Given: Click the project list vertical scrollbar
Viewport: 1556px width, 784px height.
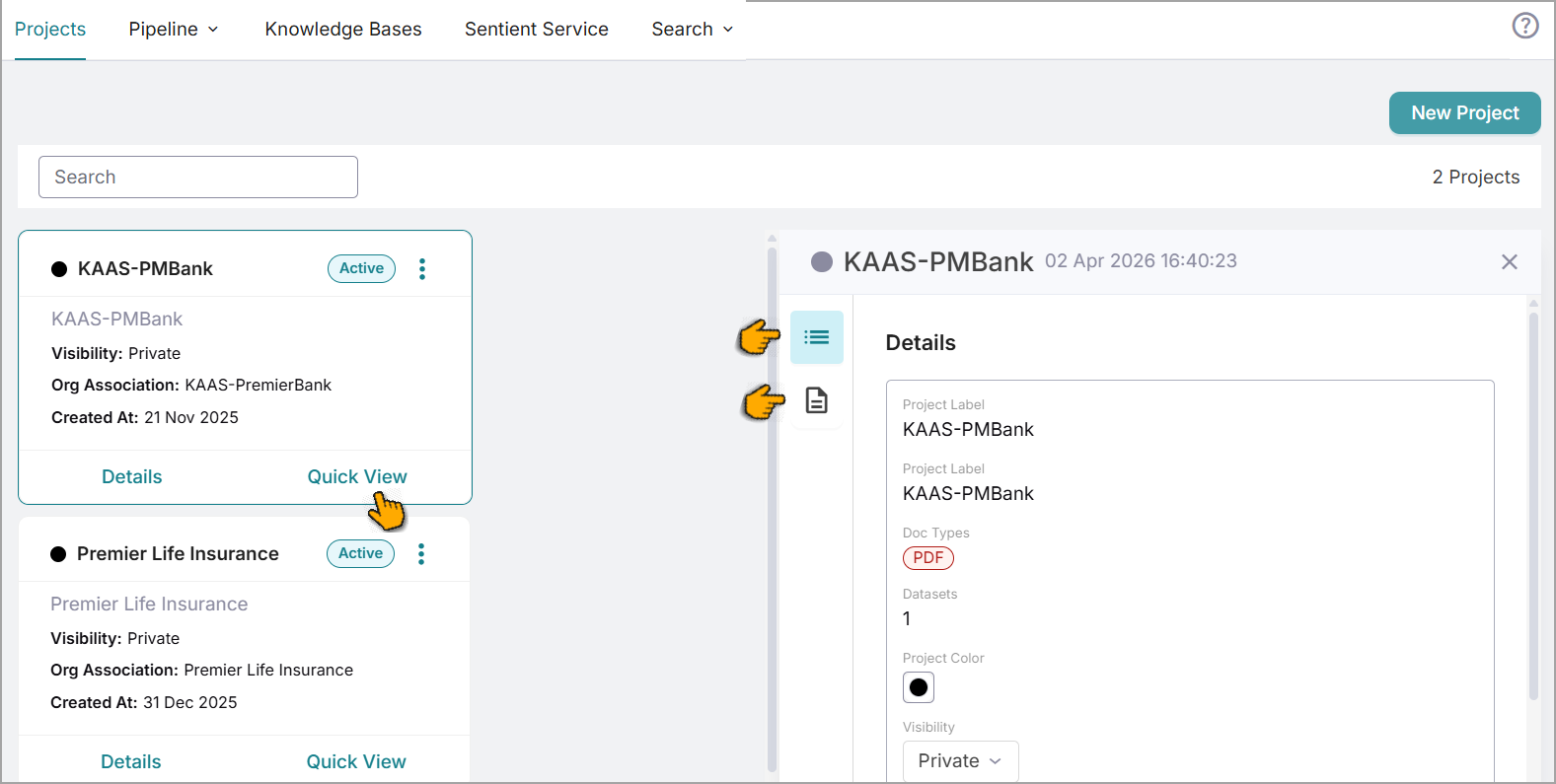Looking at the screenshot, I should (x=772, y=508).
